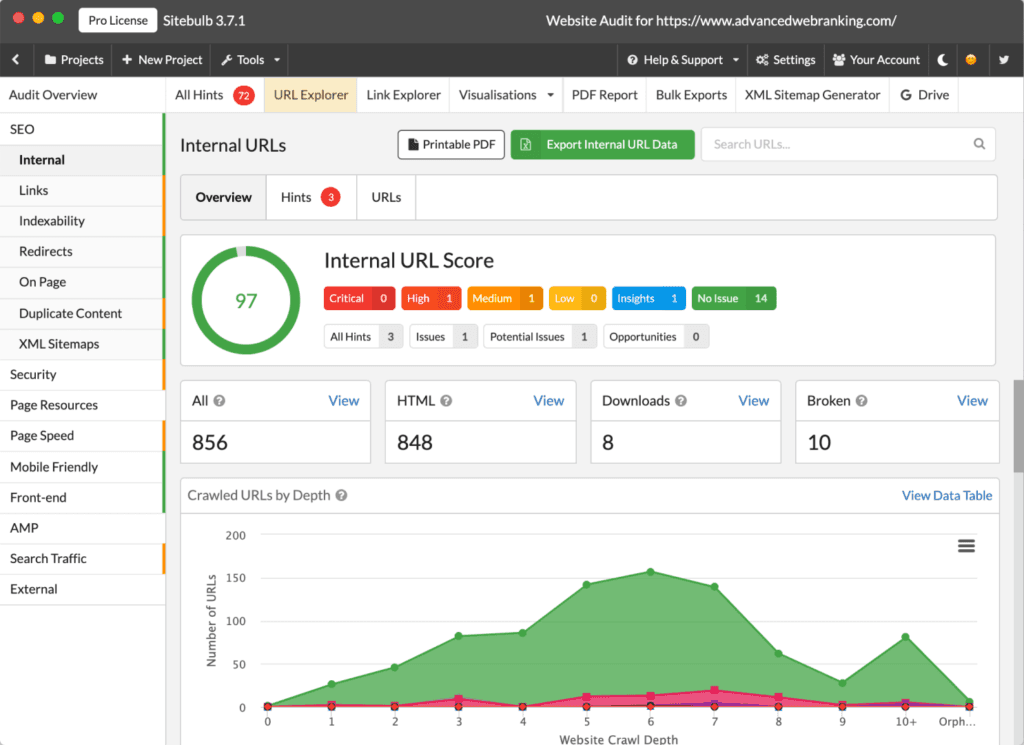View HTML URLs link

tap(549, 401)
